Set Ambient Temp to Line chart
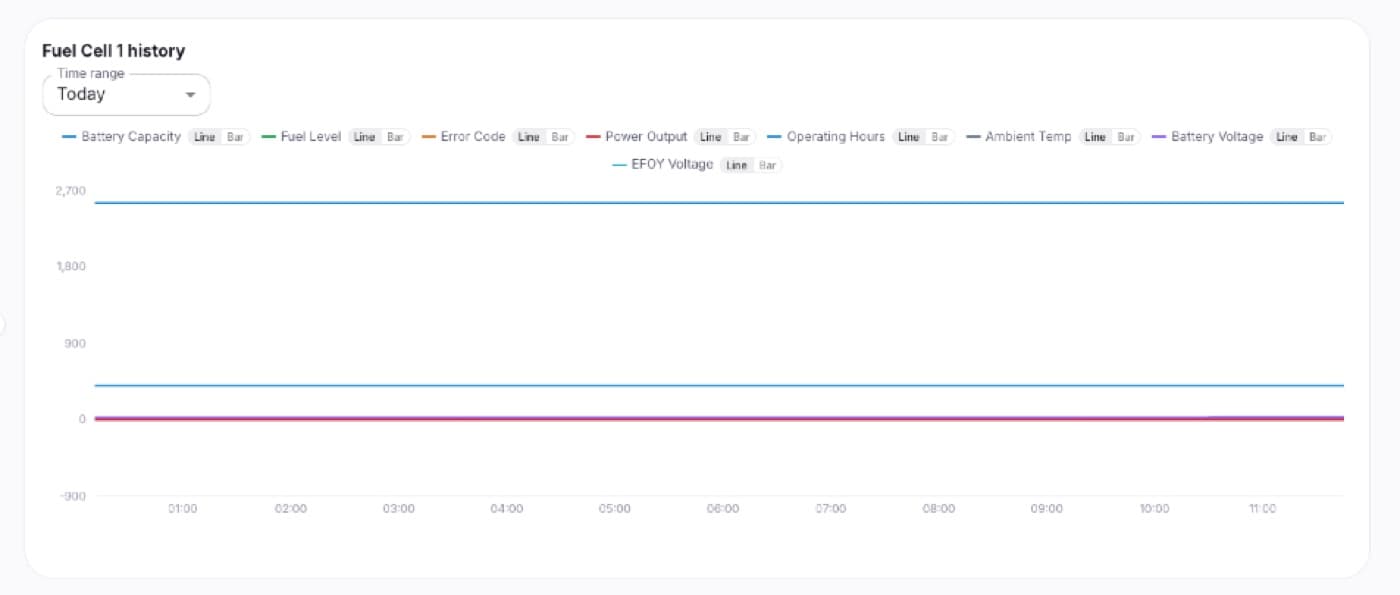 tap(1095, 137)
